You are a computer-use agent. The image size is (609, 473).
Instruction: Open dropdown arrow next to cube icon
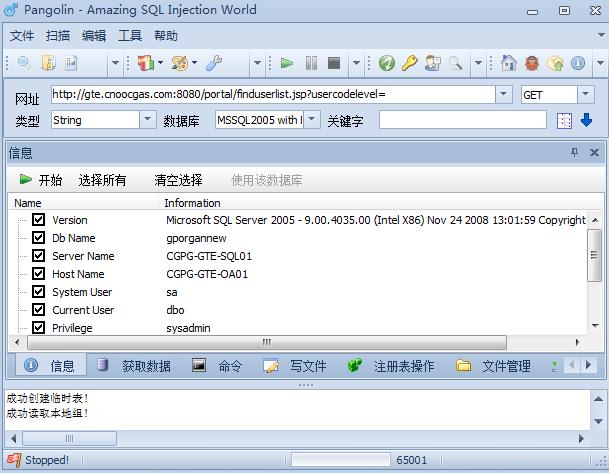160,62
